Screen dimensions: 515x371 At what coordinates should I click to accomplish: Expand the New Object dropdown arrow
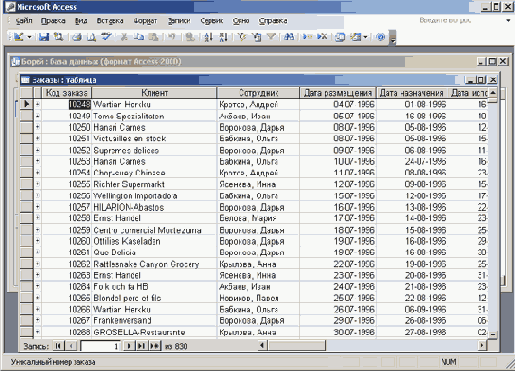tap(365, 37)
